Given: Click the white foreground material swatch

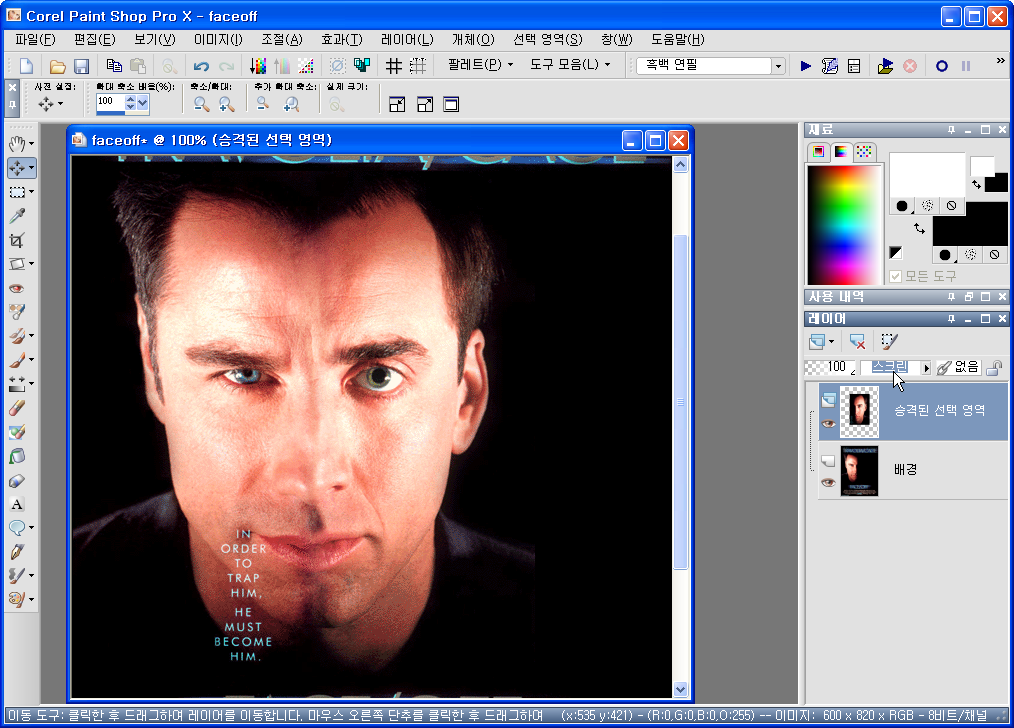Looking at the screenshot, I should point(927,175).
